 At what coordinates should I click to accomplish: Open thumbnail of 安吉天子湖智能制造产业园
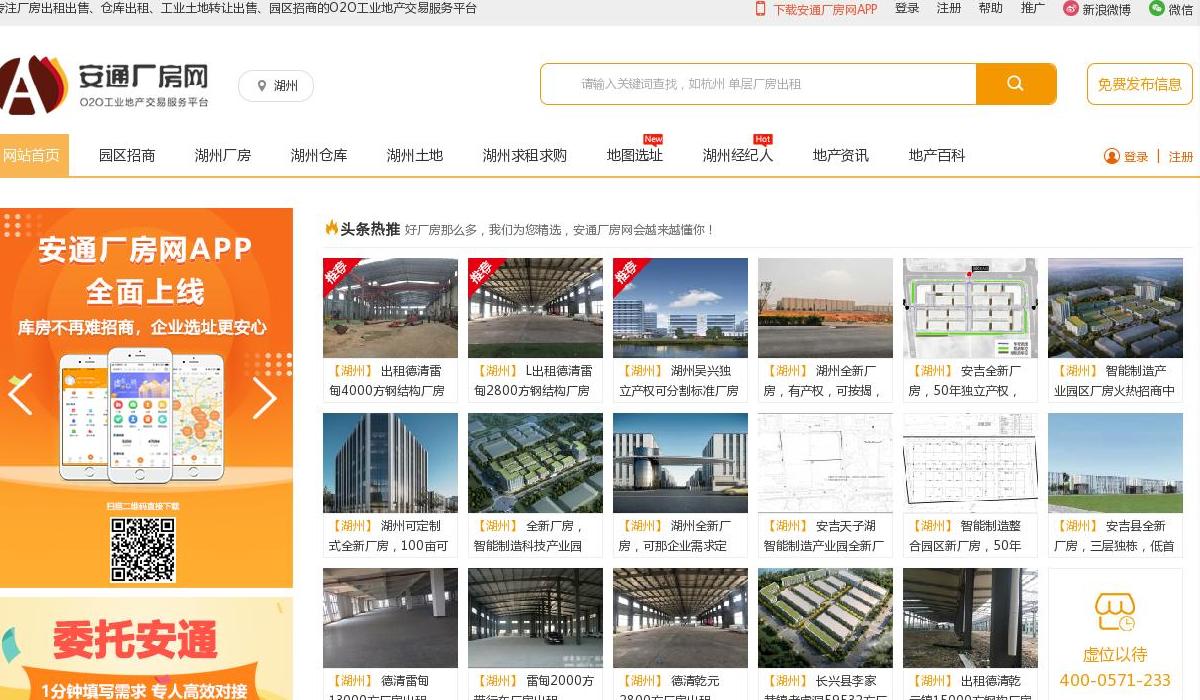[825, 463]
